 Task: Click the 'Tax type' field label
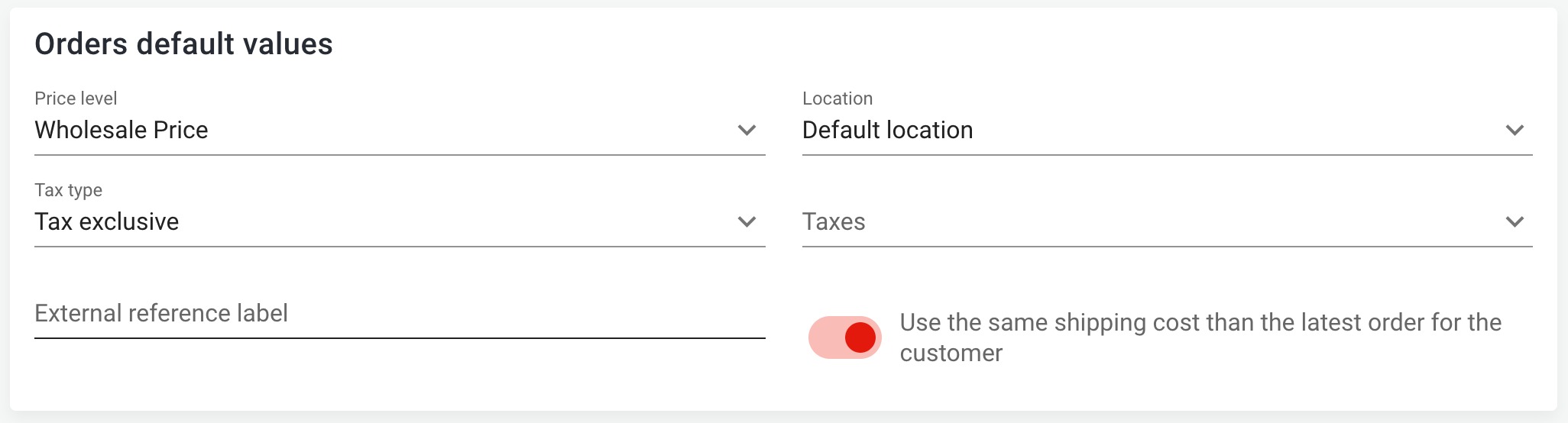coord(68,190)
